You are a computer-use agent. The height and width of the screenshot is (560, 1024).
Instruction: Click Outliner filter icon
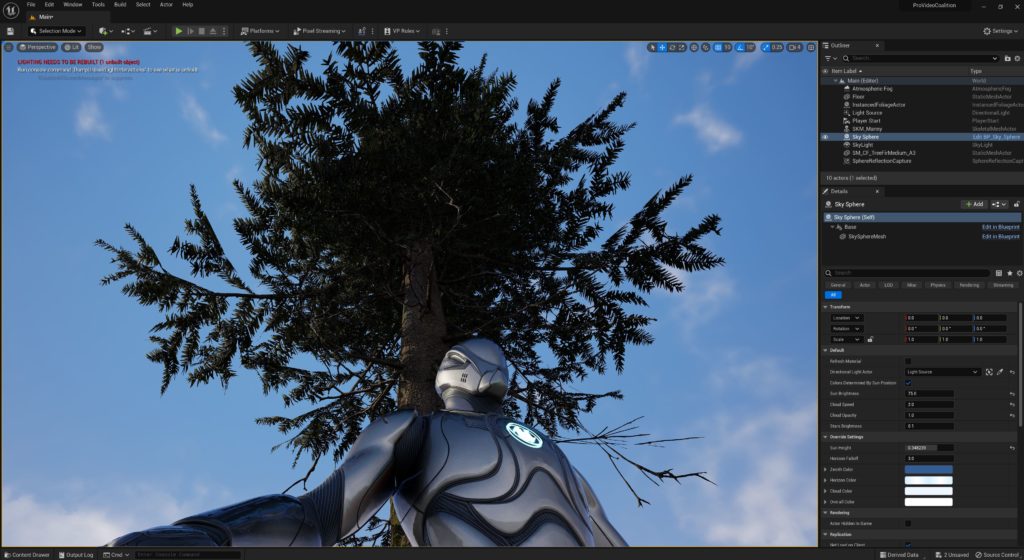coord(829,58)
